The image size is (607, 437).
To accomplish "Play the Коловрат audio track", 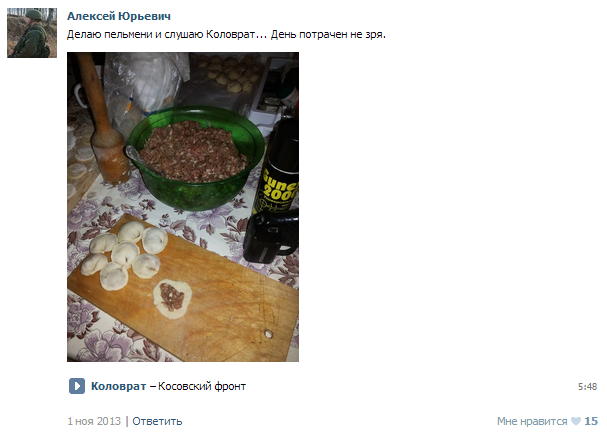I will point(77,386).
